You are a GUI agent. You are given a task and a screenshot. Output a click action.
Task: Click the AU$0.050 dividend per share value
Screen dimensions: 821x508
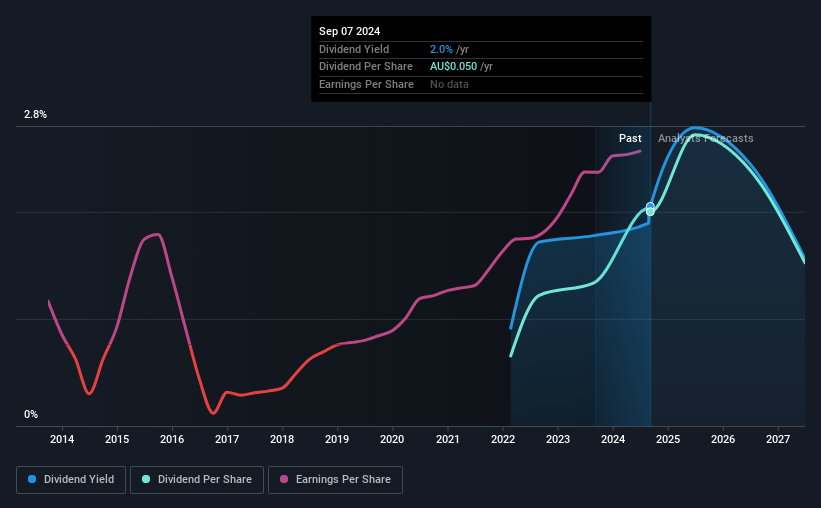[453, 67]
